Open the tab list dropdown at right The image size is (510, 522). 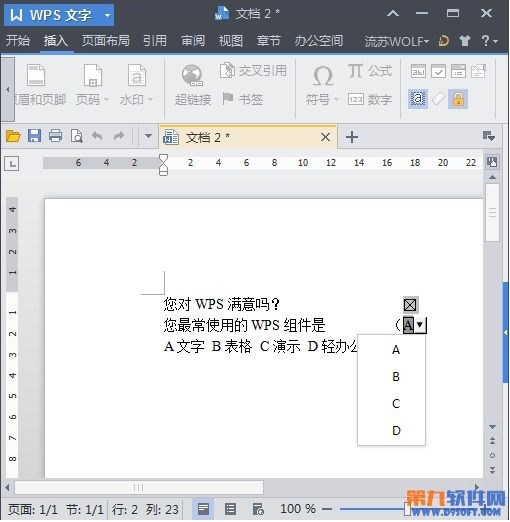pyautogui.click(x=489, y=136)
